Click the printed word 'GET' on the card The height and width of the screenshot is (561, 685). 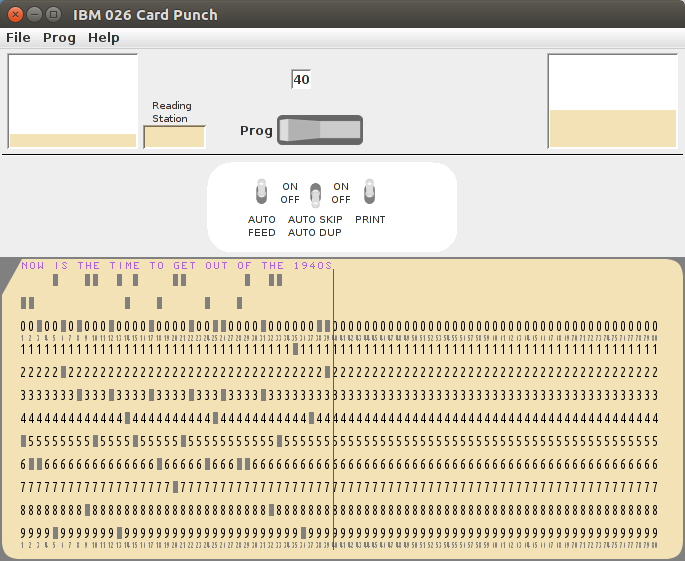coord(184,266)
